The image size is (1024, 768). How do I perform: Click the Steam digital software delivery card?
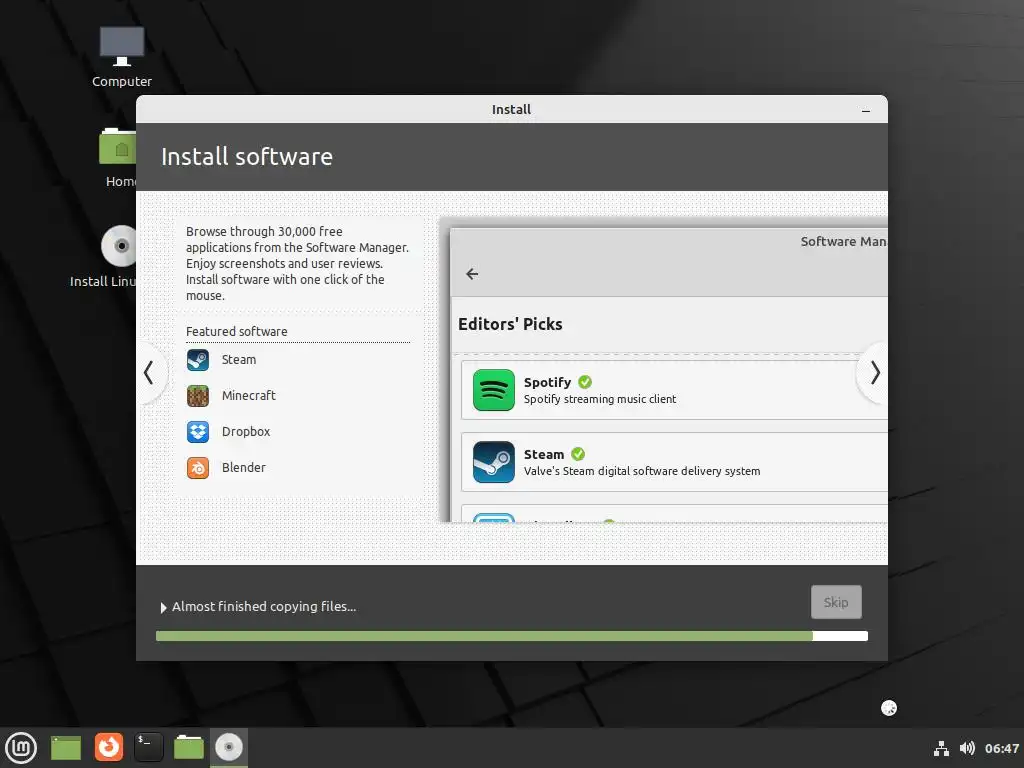click(674, 462)
